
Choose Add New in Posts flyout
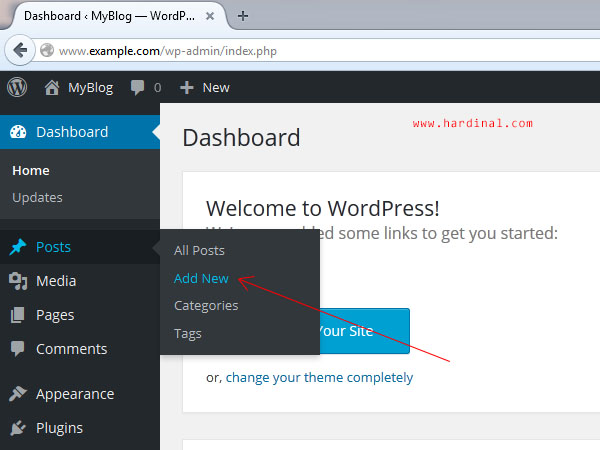click(201, 279)
